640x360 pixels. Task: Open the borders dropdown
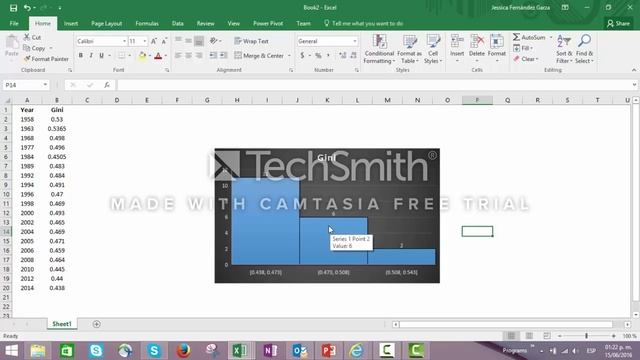pos(130,56)
